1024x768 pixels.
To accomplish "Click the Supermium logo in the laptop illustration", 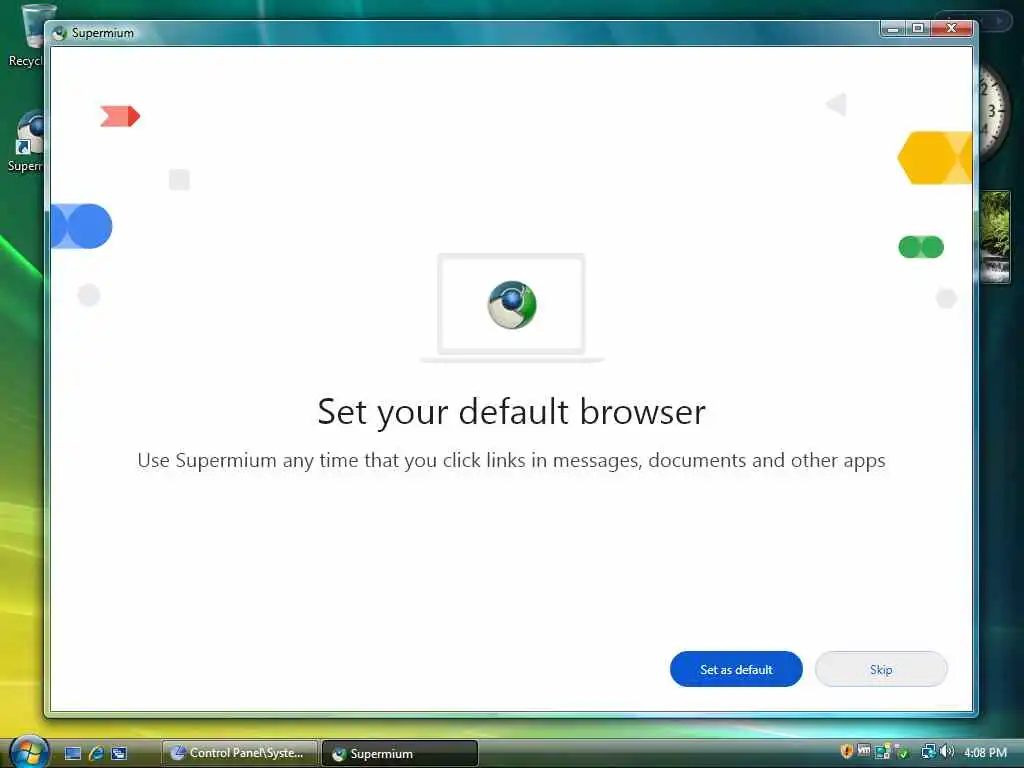I will click(x=512, y=304).
